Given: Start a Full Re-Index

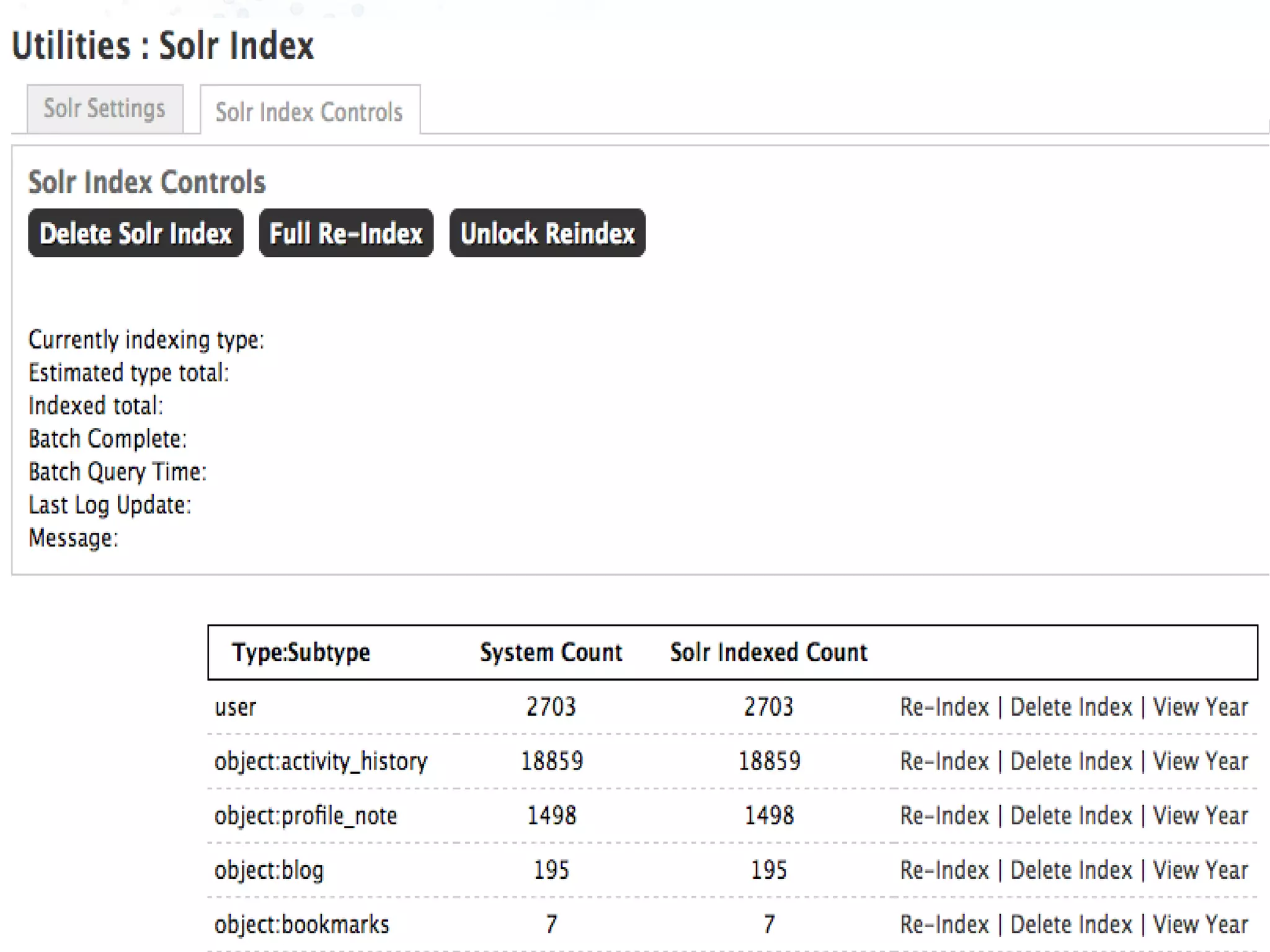Looking at the screenshot, I should 346,234.
